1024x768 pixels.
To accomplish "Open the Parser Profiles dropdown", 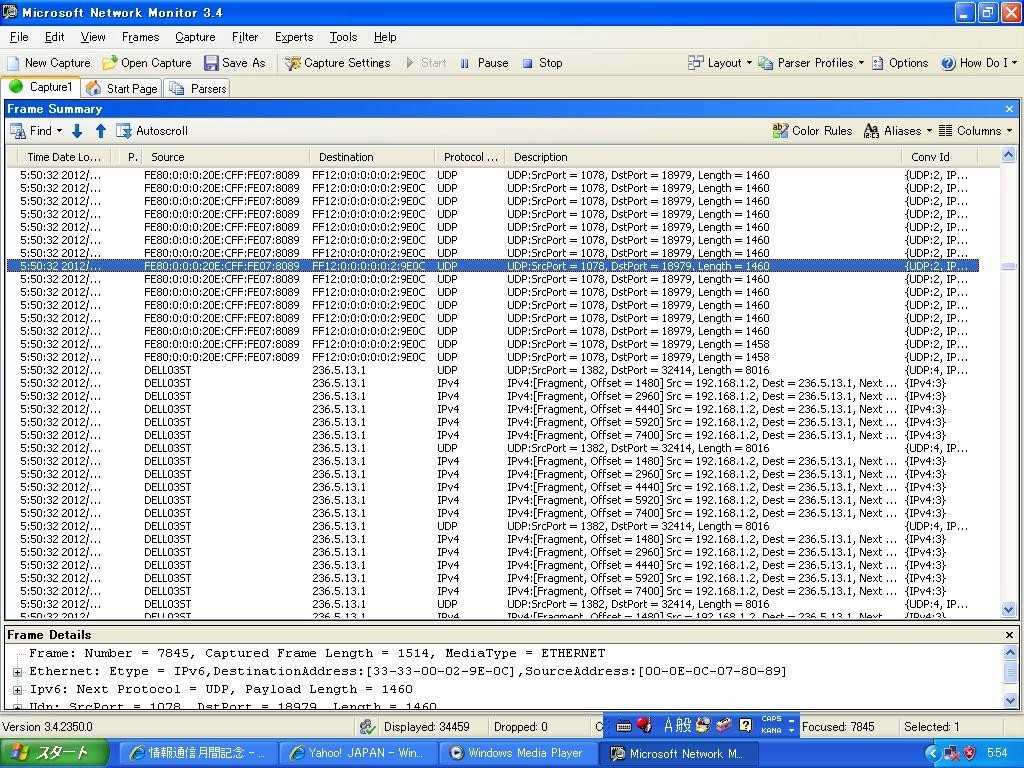I will coord(811,63).
